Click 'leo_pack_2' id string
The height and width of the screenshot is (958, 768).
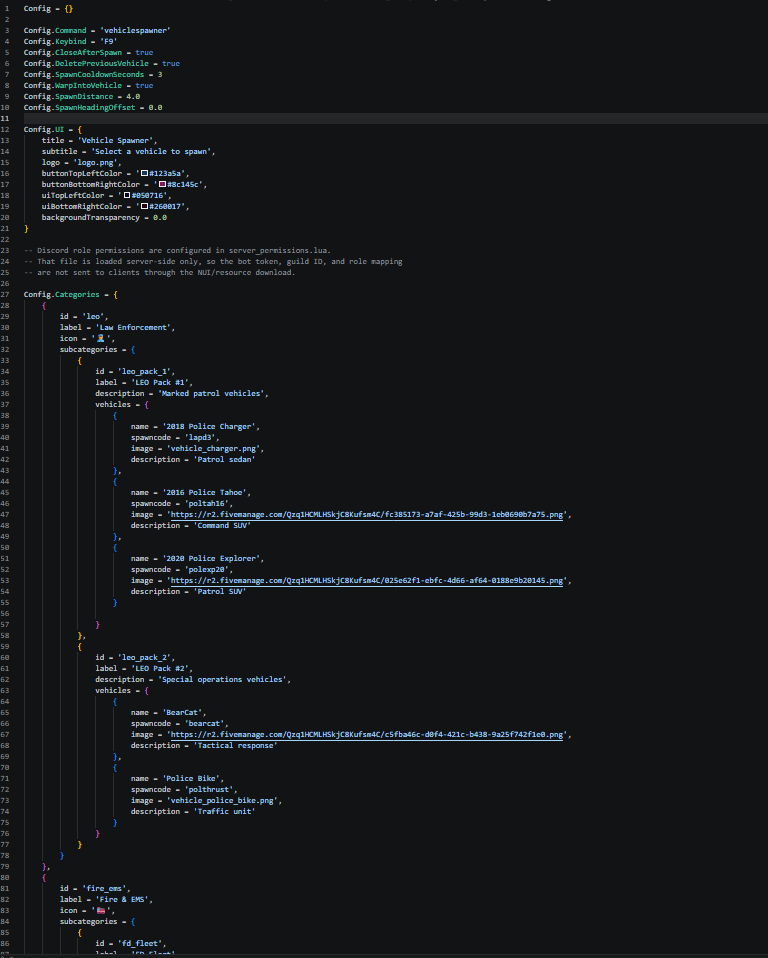[144, 657]
